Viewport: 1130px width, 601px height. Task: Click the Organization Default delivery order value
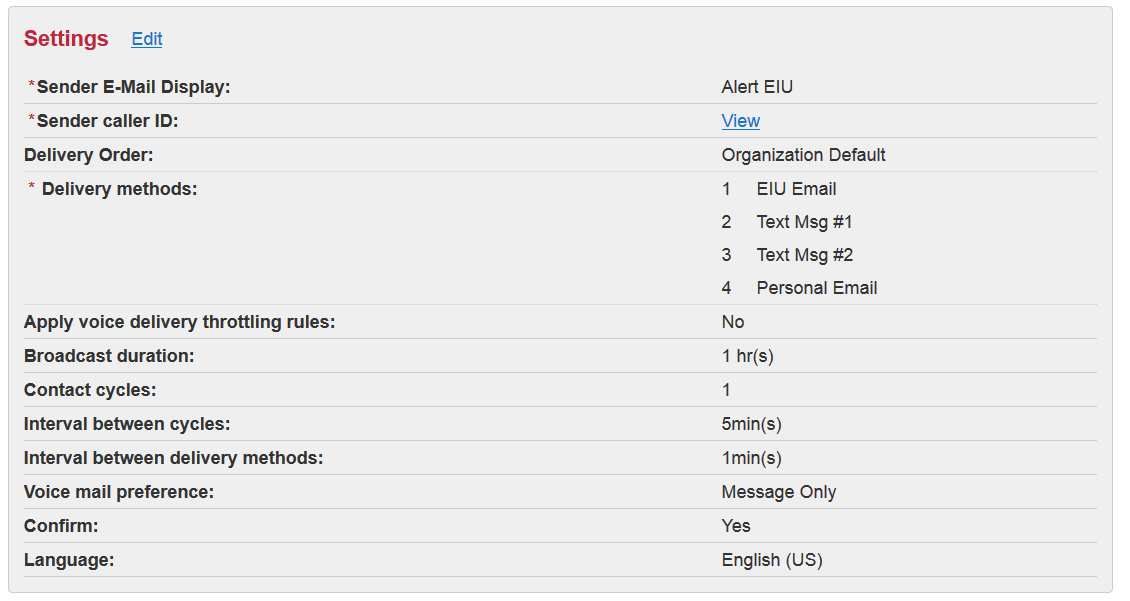(x=803, y=155)
